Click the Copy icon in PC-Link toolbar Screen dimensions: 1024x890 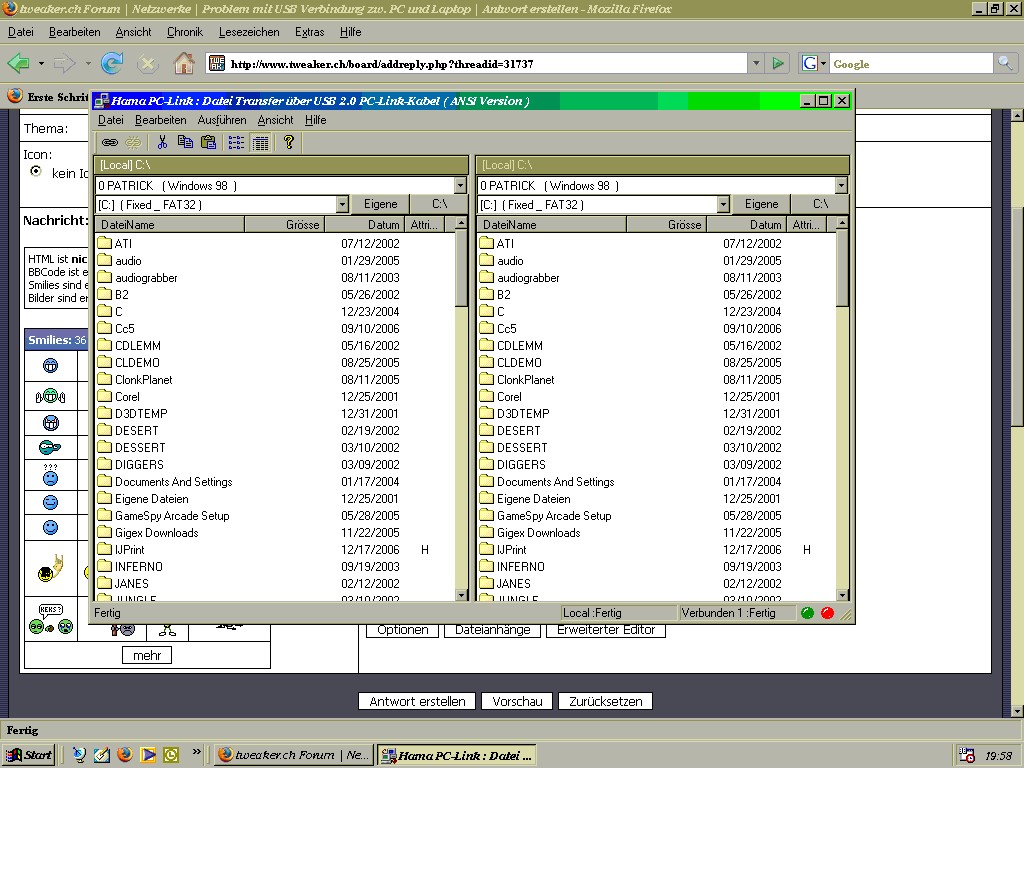185,142
